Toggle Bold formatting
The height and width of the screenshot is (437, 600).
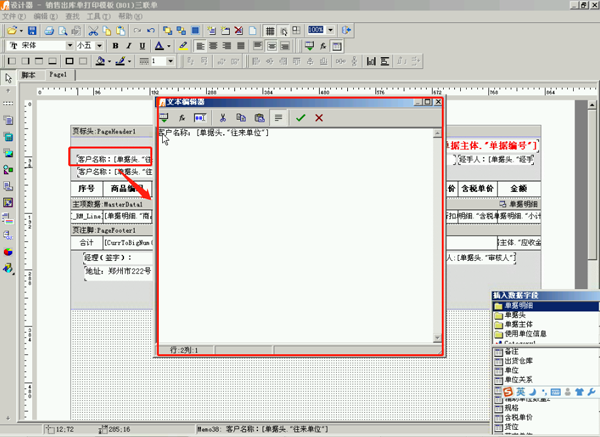pos(115,46)
